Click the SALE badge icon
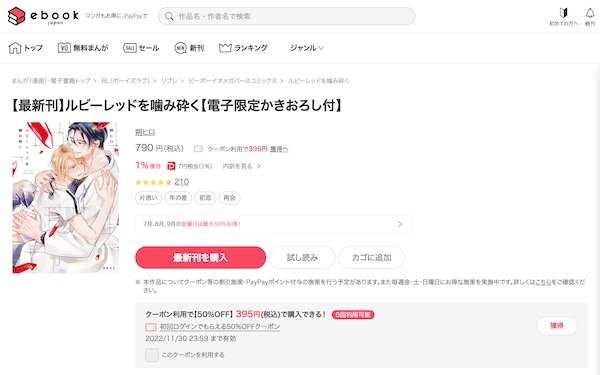Image resolution: width=600 pixels, height=375 pixels. [130, 48]
